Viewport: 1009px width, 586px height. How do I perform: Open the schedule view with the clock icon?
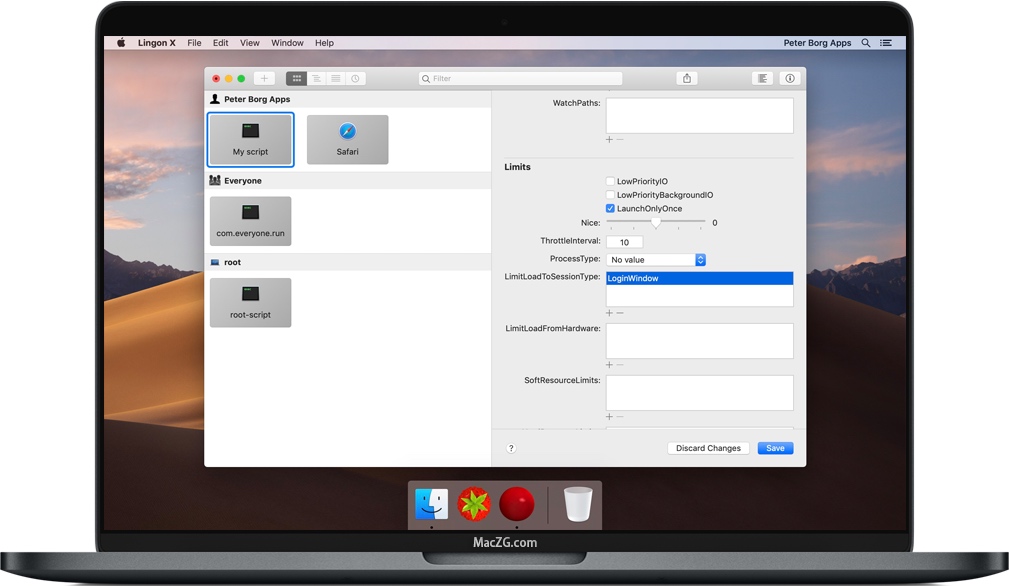coord(356,77)
